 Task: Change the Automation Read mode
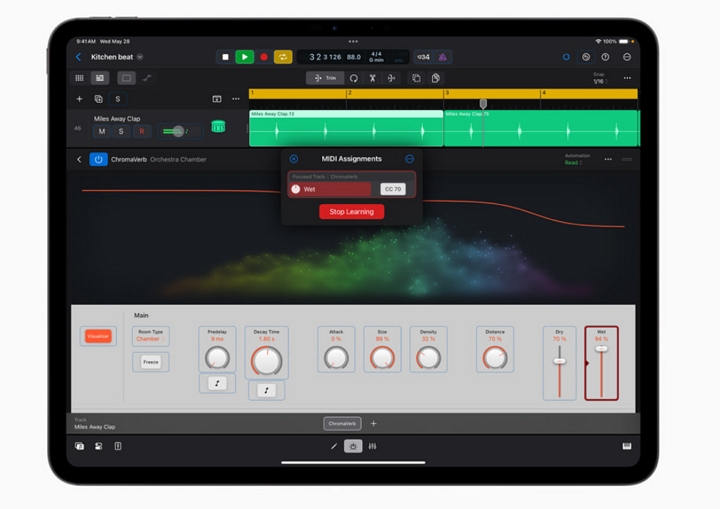click(x=573, y=163)
